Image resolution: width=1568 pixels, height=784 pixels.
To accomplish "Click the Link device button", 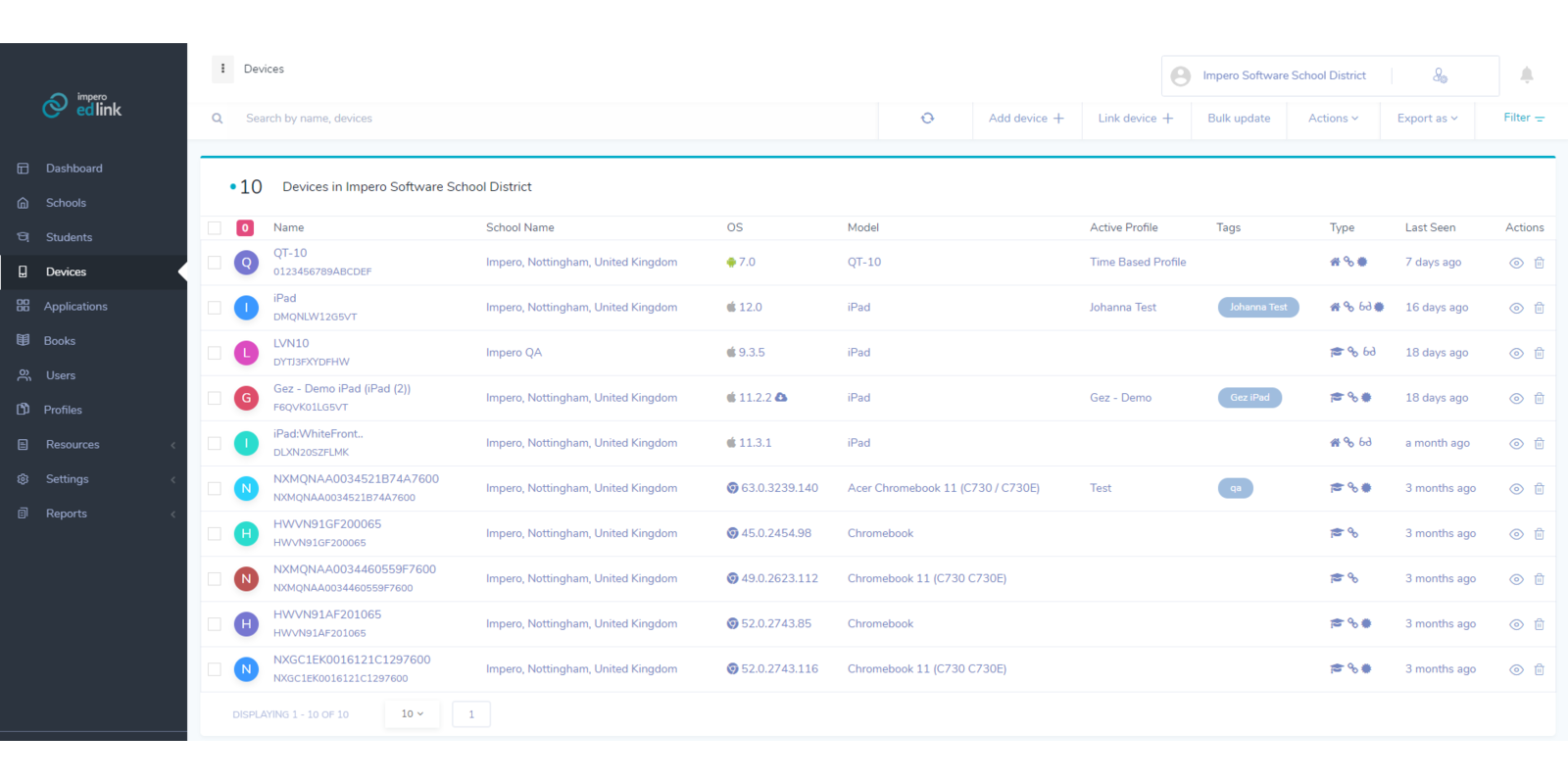I will [x=1135, y=119].
